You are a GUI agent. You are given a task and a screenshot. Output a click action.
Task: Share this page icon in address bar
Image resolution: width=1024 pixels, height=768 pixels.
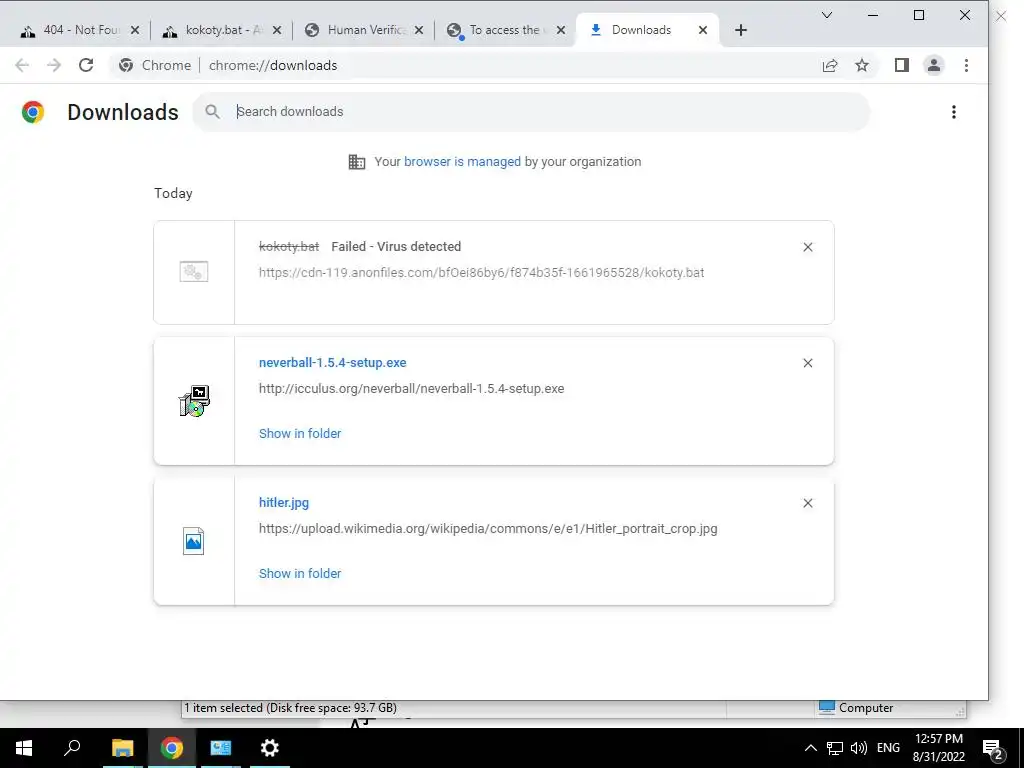coord(830,65)
